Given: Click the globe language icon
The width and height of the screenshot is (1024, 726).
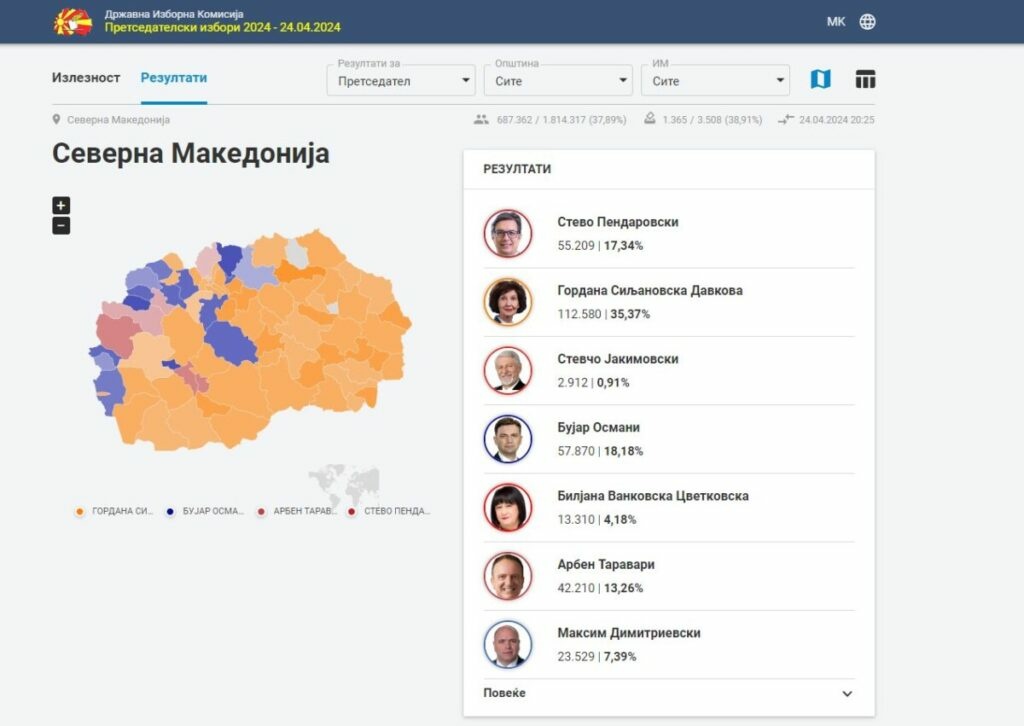Looking at the screenshot, I should coord(867,22).
